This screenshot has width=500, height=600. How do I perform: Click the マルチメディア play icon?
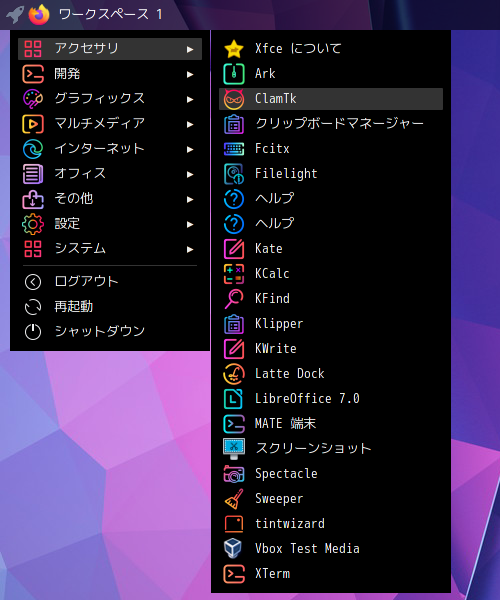click(x=33, y=124)
